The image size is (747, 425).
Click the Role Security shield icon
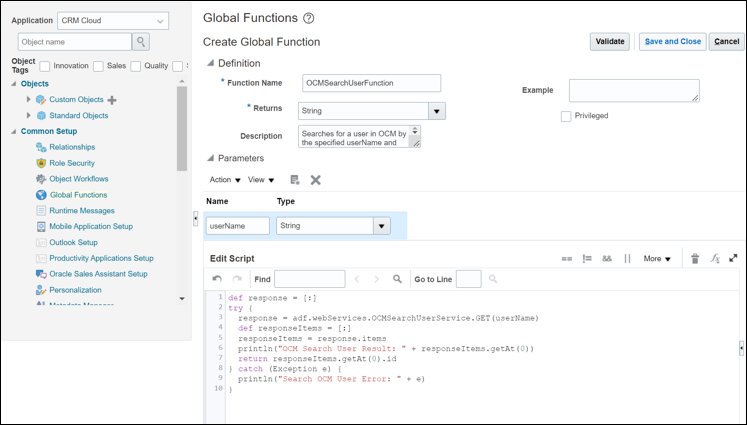point(41,163)
